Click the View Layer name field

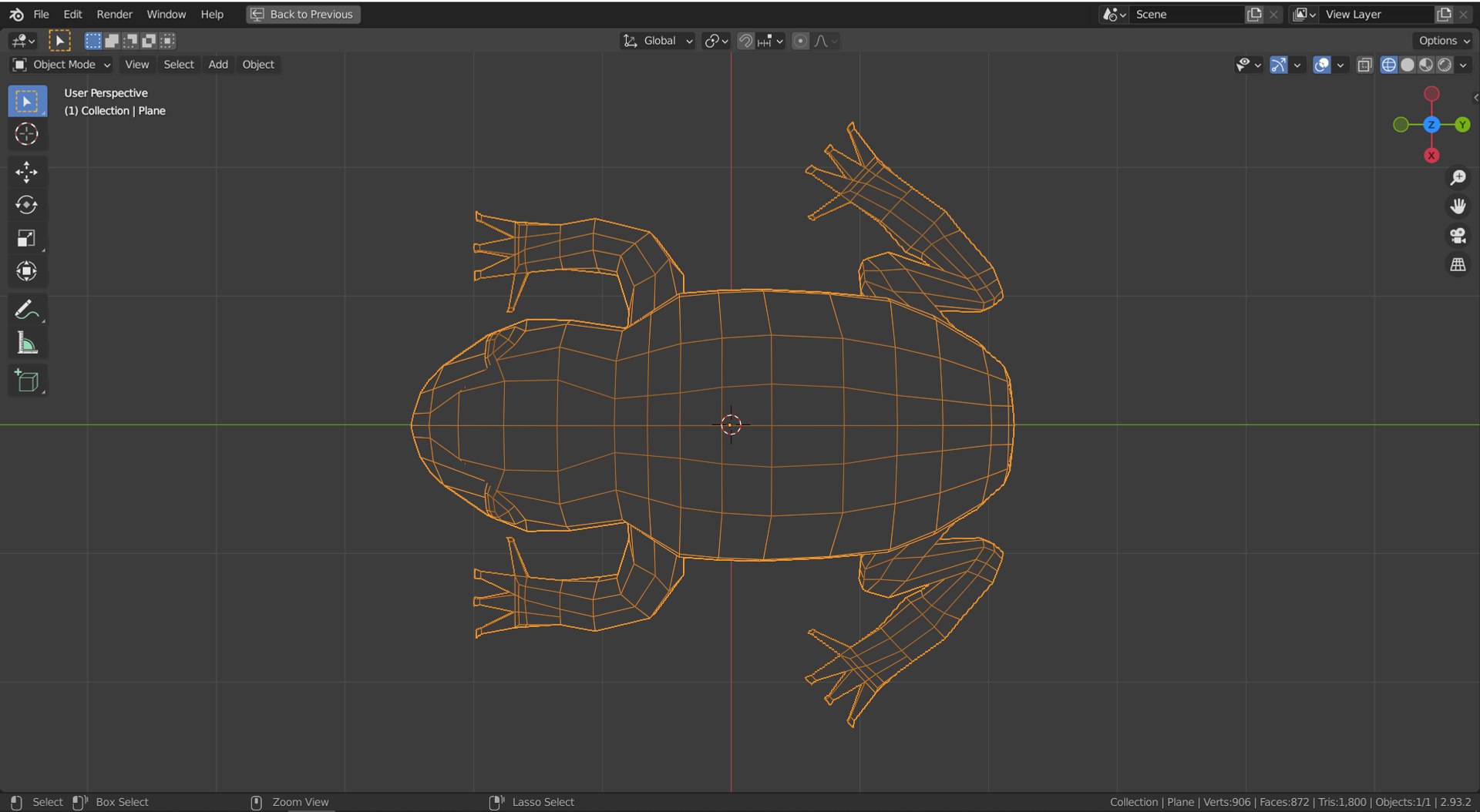tap(1377, 14)
